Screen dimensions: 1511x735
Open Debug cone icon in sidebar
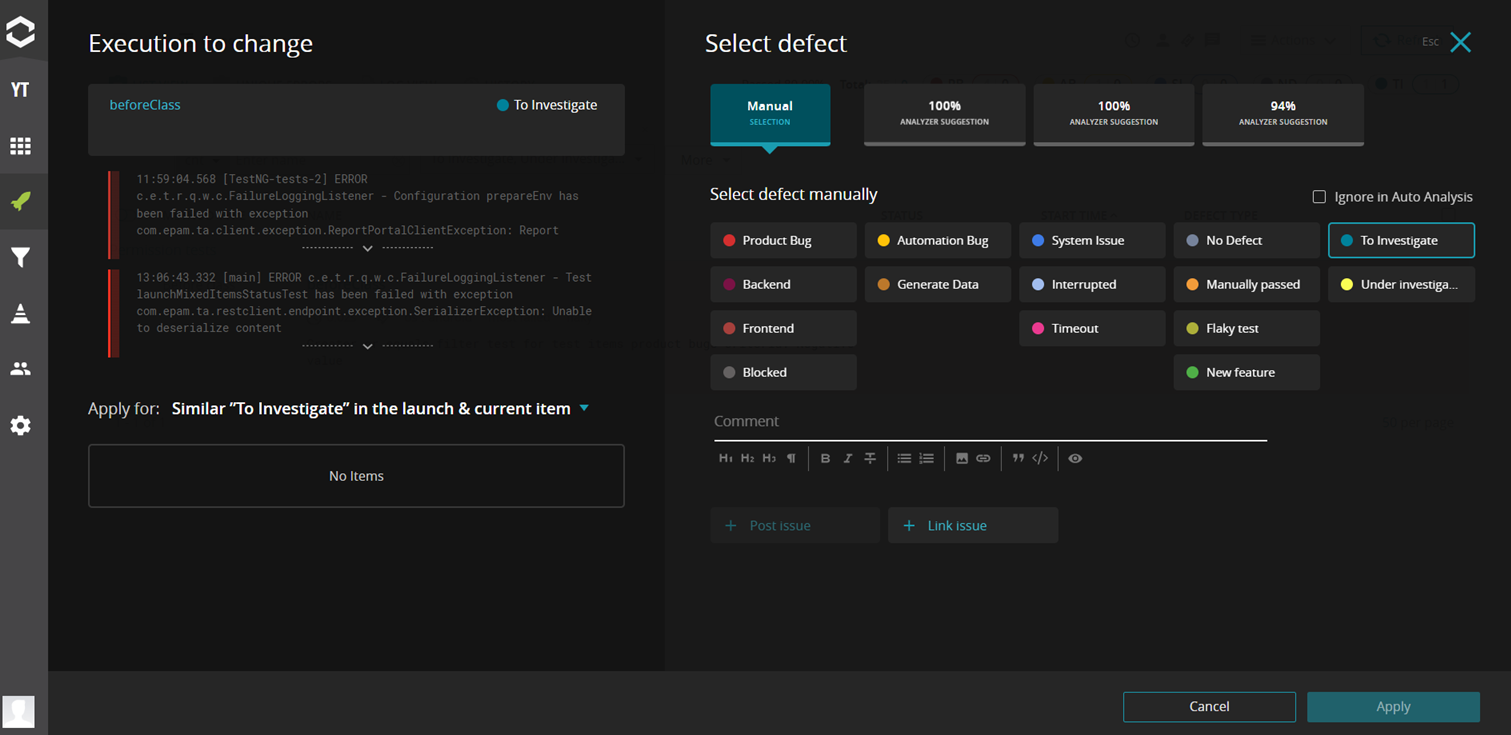pyautogui.click(x=20, y=314)
